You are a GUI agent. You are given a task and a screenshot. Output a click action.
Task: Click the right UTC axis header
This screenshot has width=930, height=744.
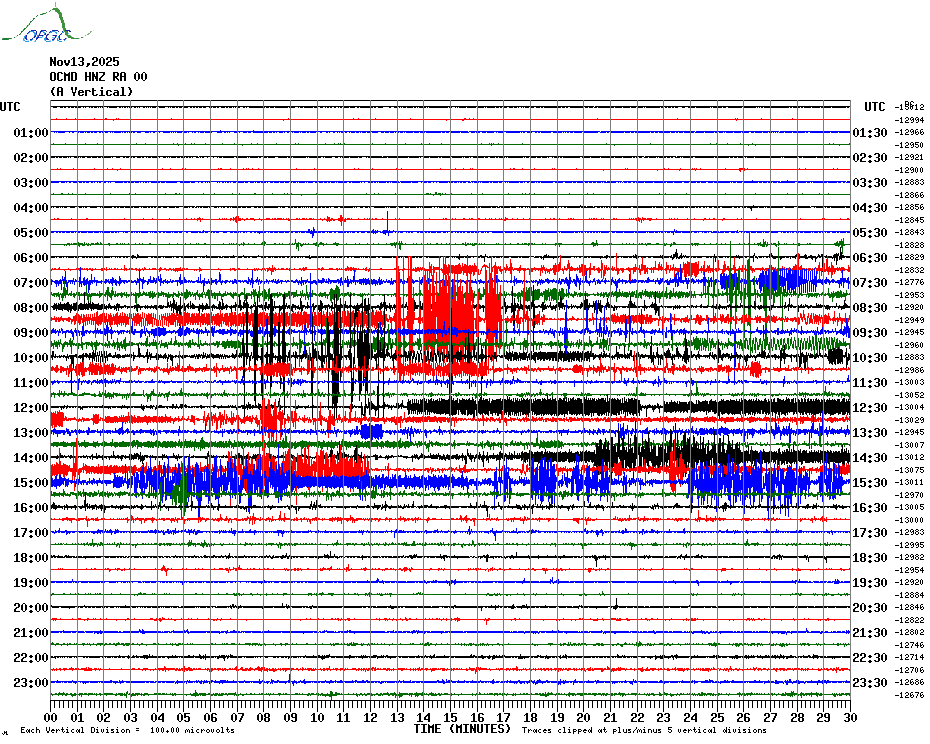[874, 107]
